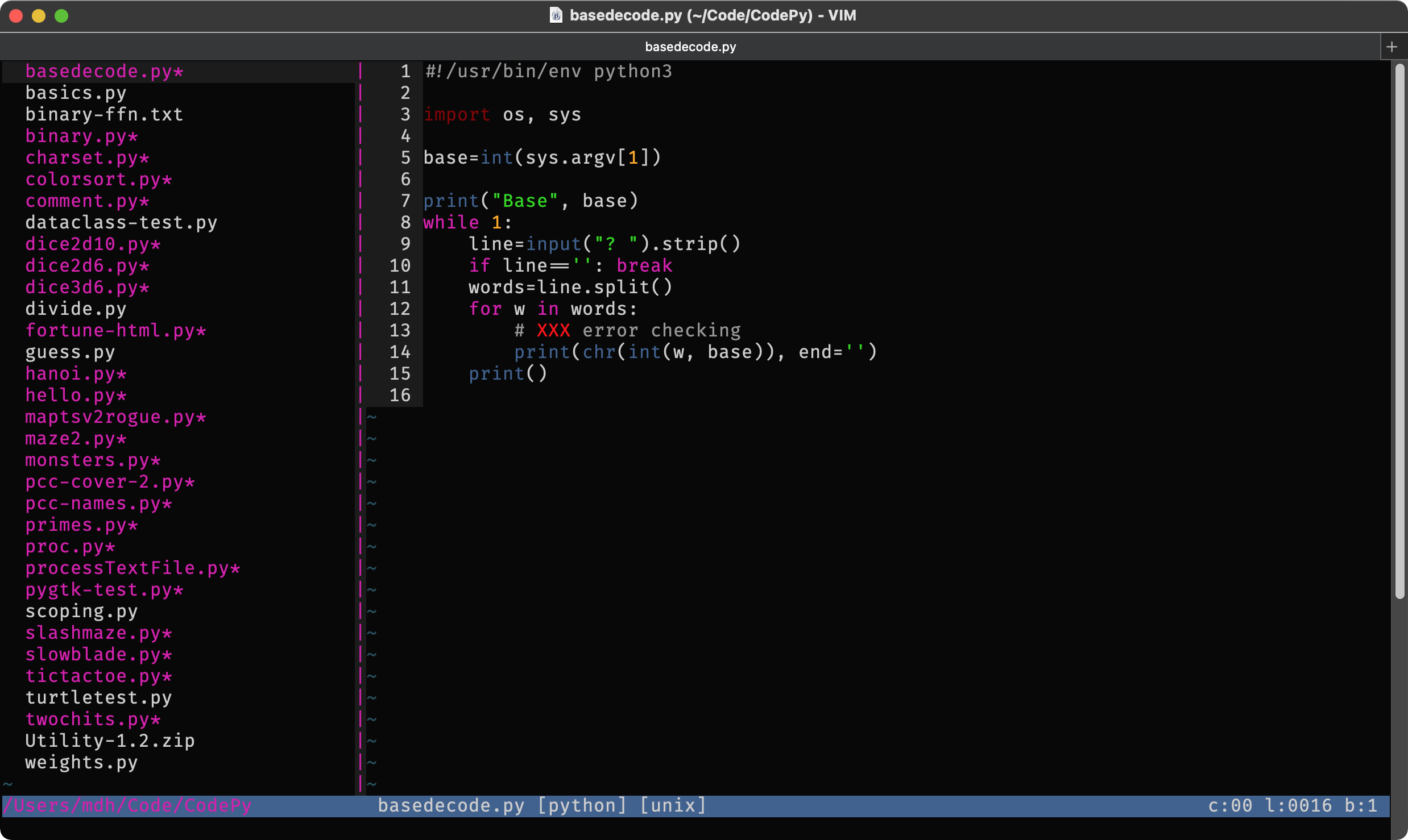
Task: Select hanoi.py* in the list
Action: click(x=76, y=373)
